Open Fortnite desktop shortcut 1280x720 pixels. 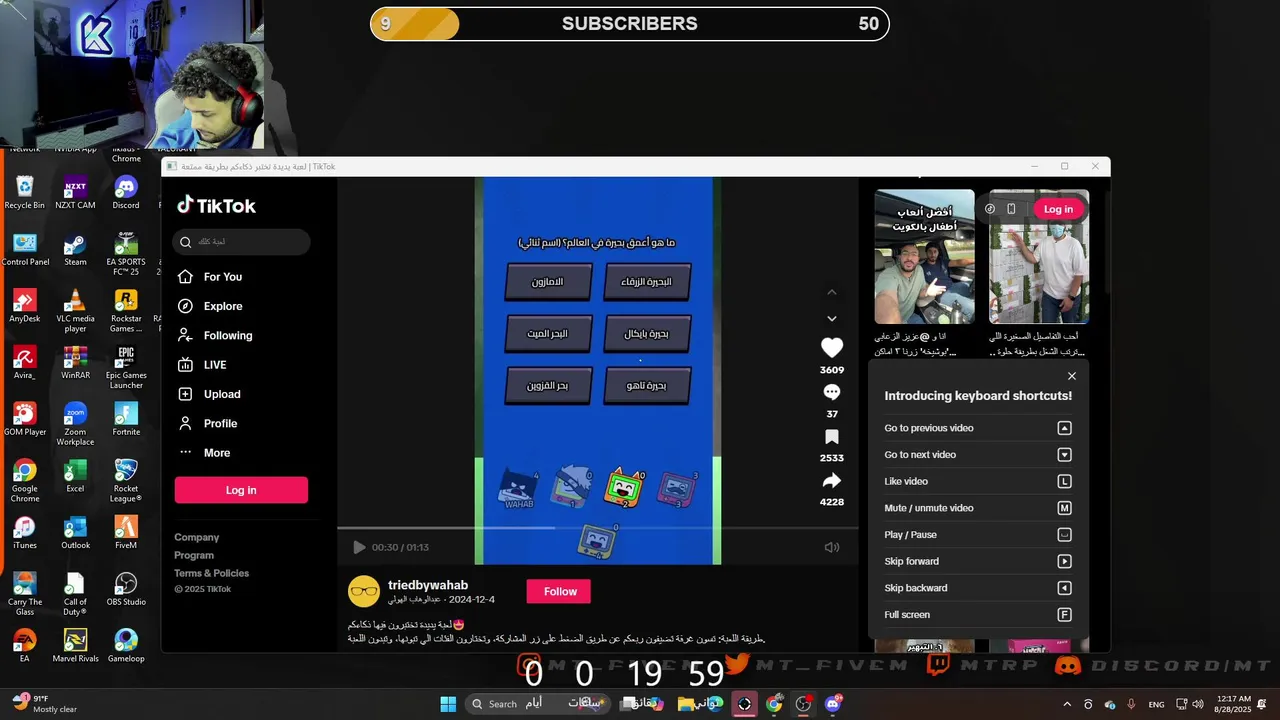126,419
